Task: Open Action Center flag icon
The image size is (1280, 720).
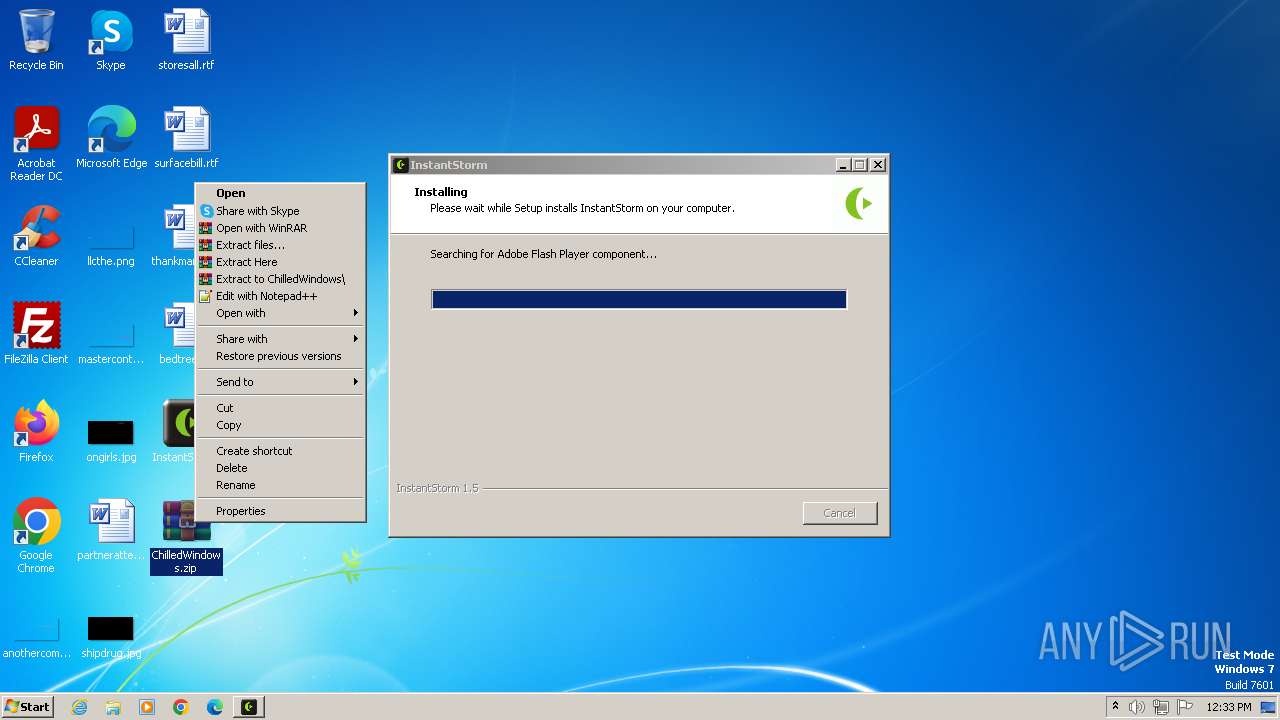Action: (x=1185, y=707)
